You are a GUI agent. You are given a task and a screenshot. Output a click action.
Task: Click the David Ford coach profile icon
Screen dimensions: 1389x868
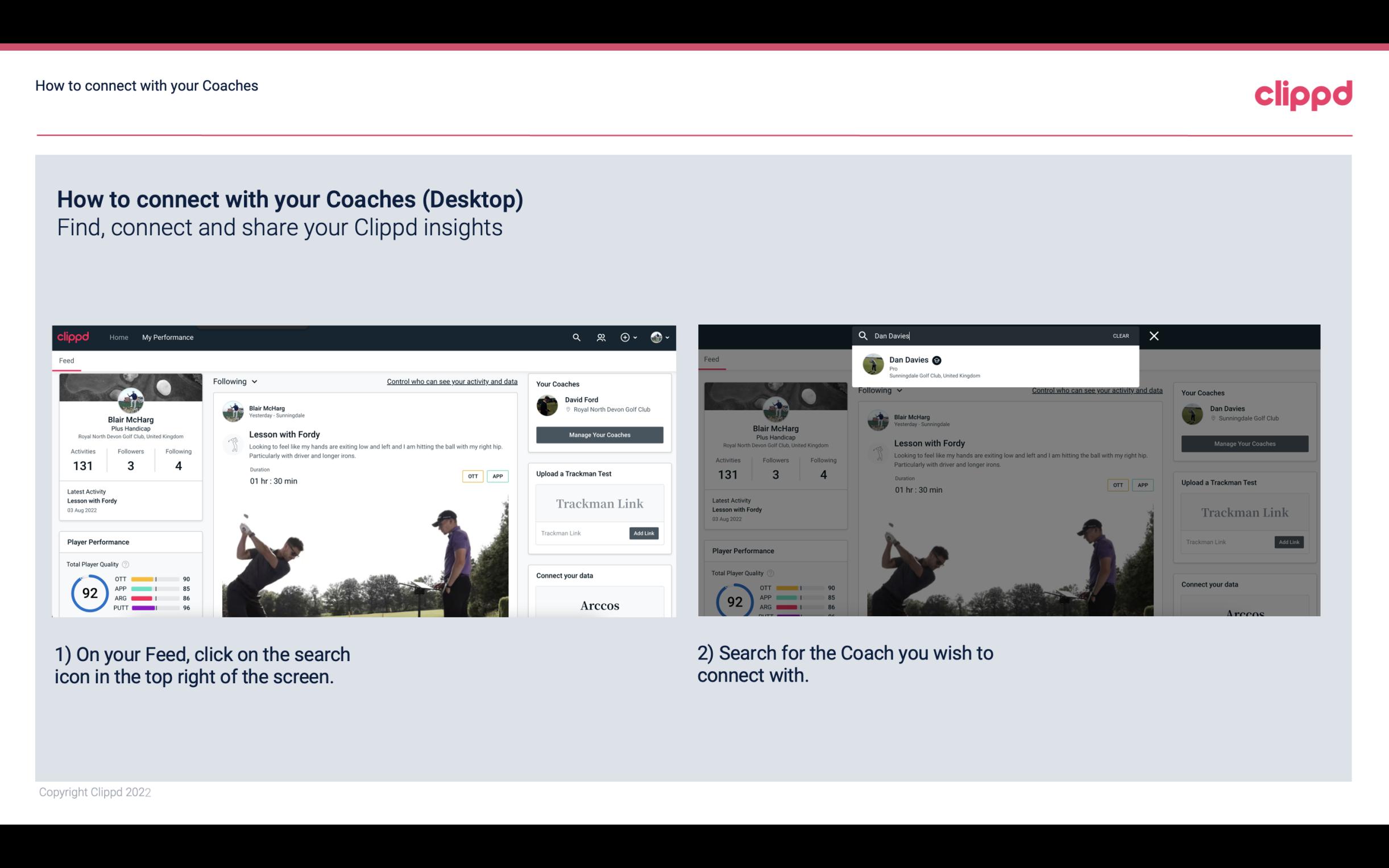tap(548, 404)
